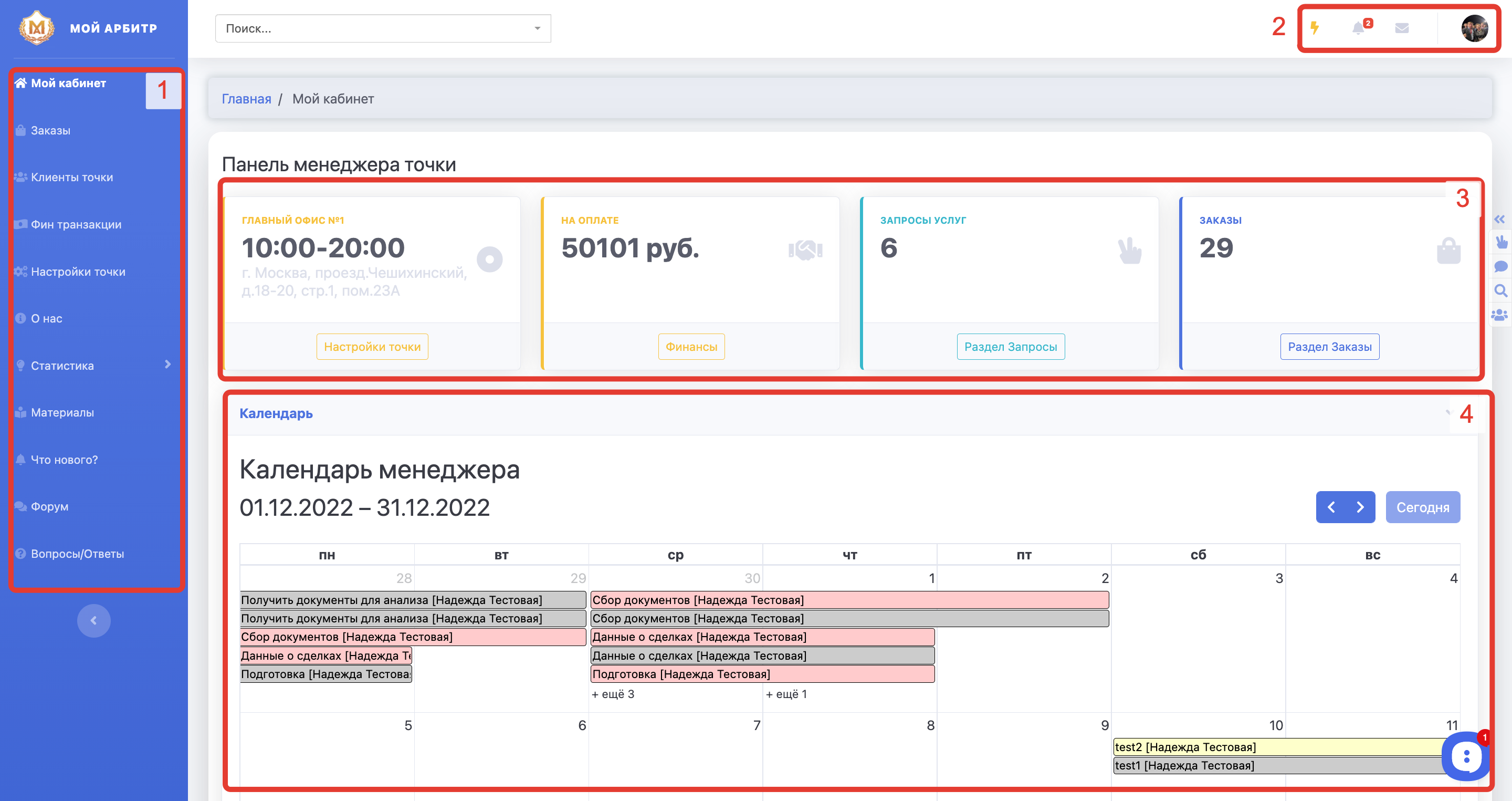
Task: Click the chat bubble icon in right panel
Action: pyautogui.click(x=1500, y=267)
